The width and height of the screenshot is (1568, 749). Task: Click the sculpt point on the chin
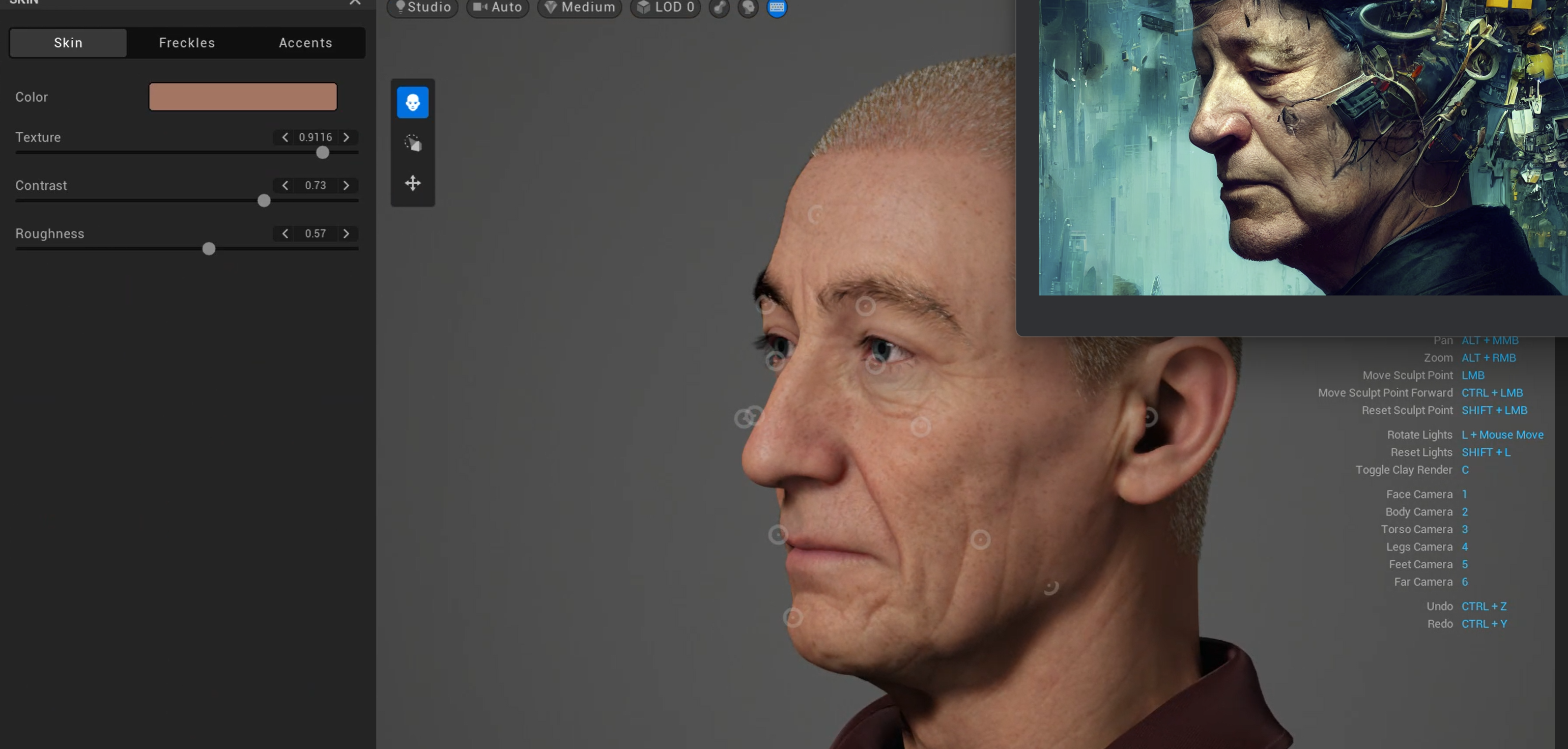792,618
